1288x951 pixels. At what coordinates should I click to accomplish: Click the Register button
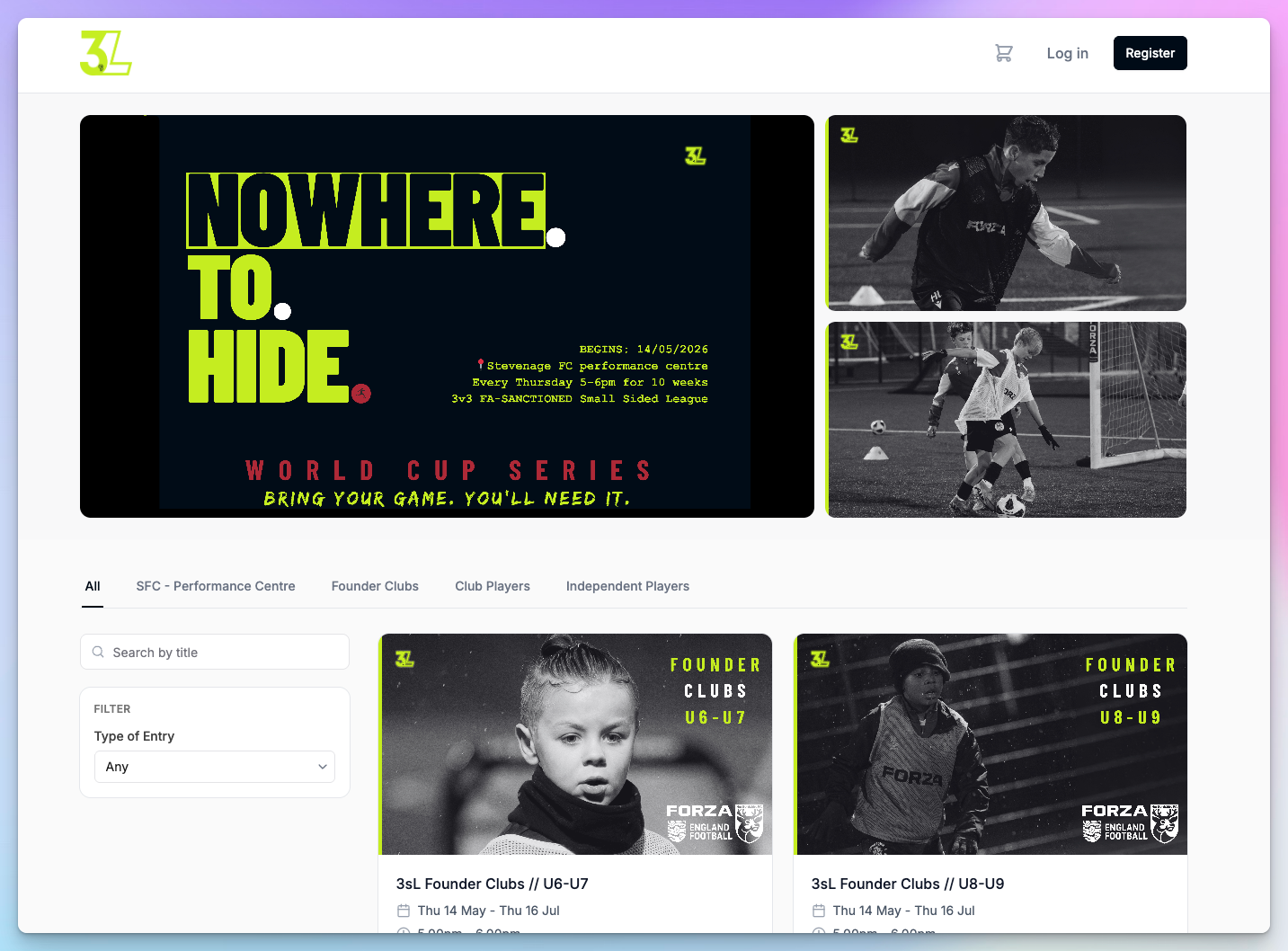tap(1150, 53)
